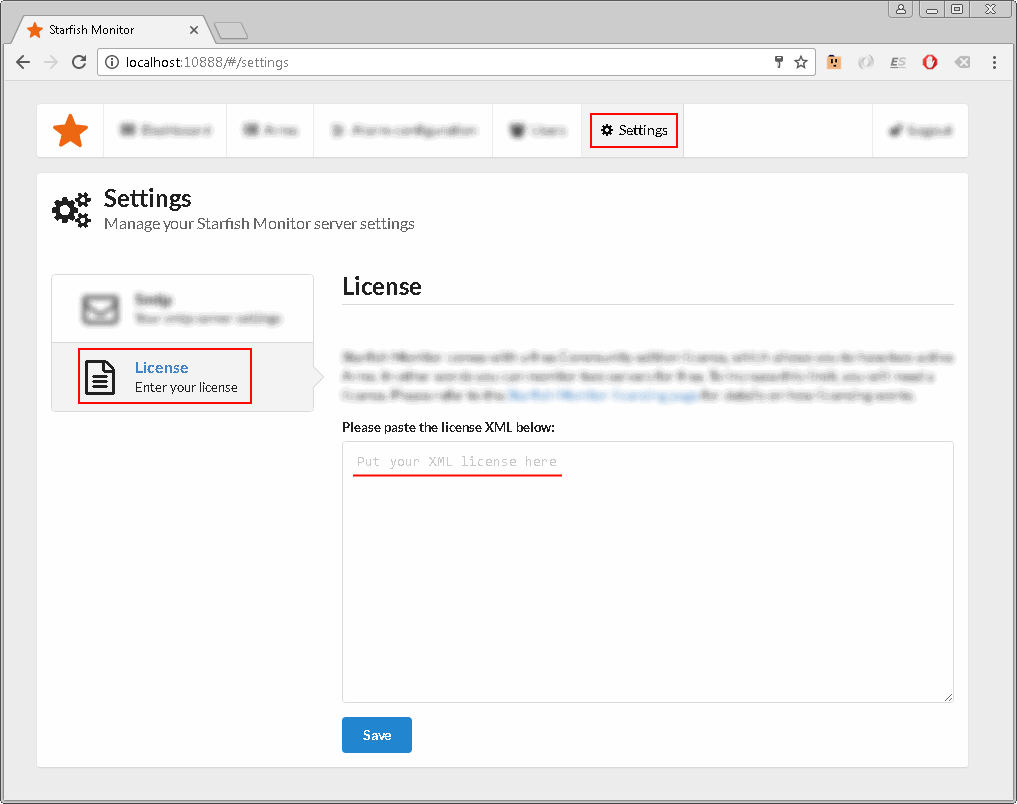Click the address bar URL
Image resolution: width=1017 pixels, height=804 pixels.
click(x=207, y=62)
